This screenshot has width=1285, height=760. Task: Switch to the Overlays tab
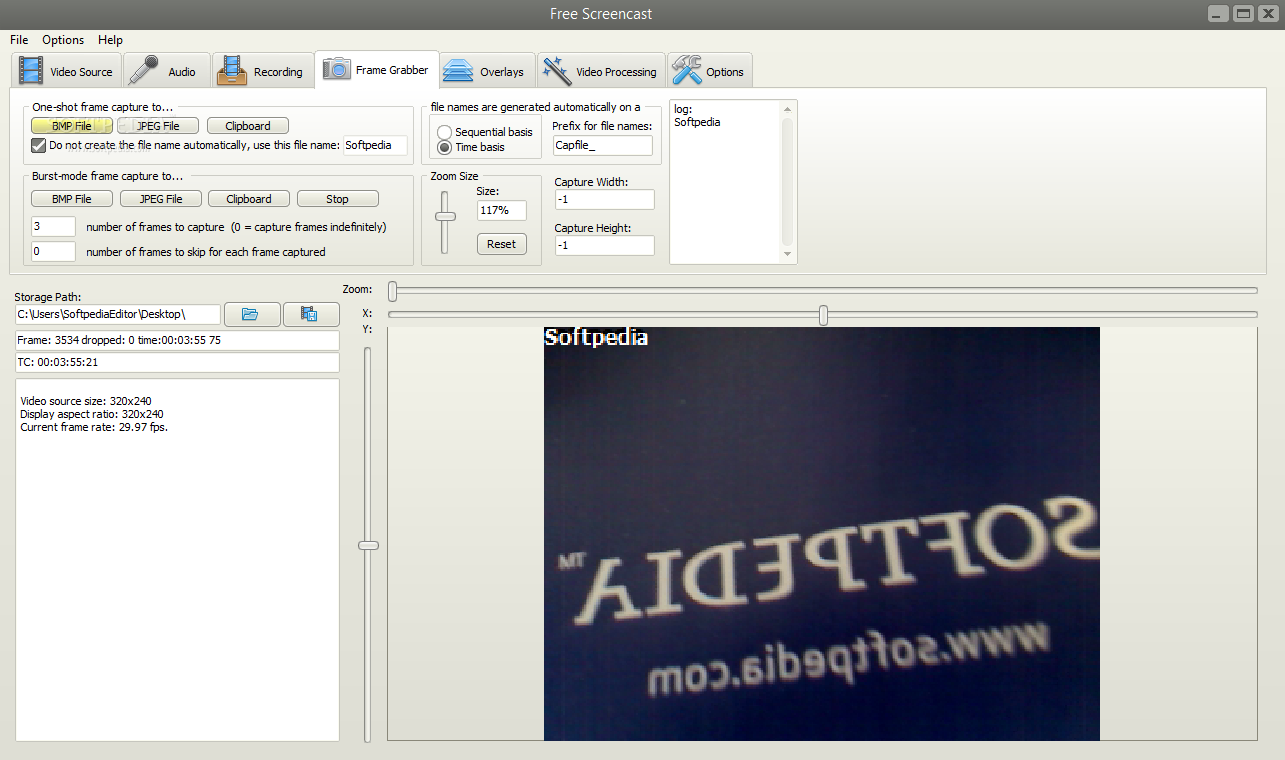487,71
